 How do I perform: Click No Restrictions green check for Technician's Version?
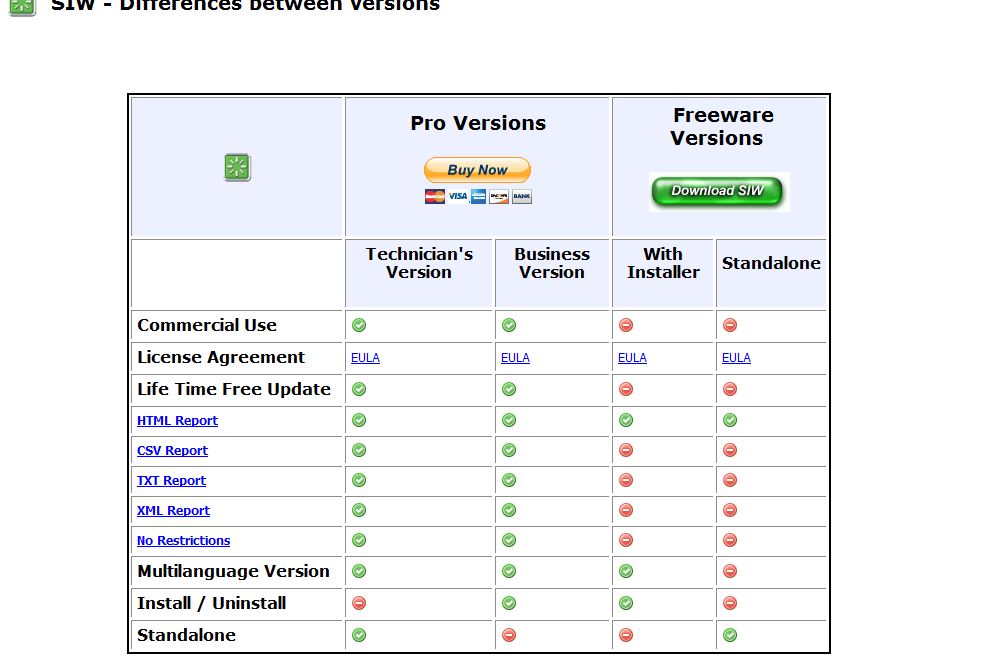click(x=359, y=540)
